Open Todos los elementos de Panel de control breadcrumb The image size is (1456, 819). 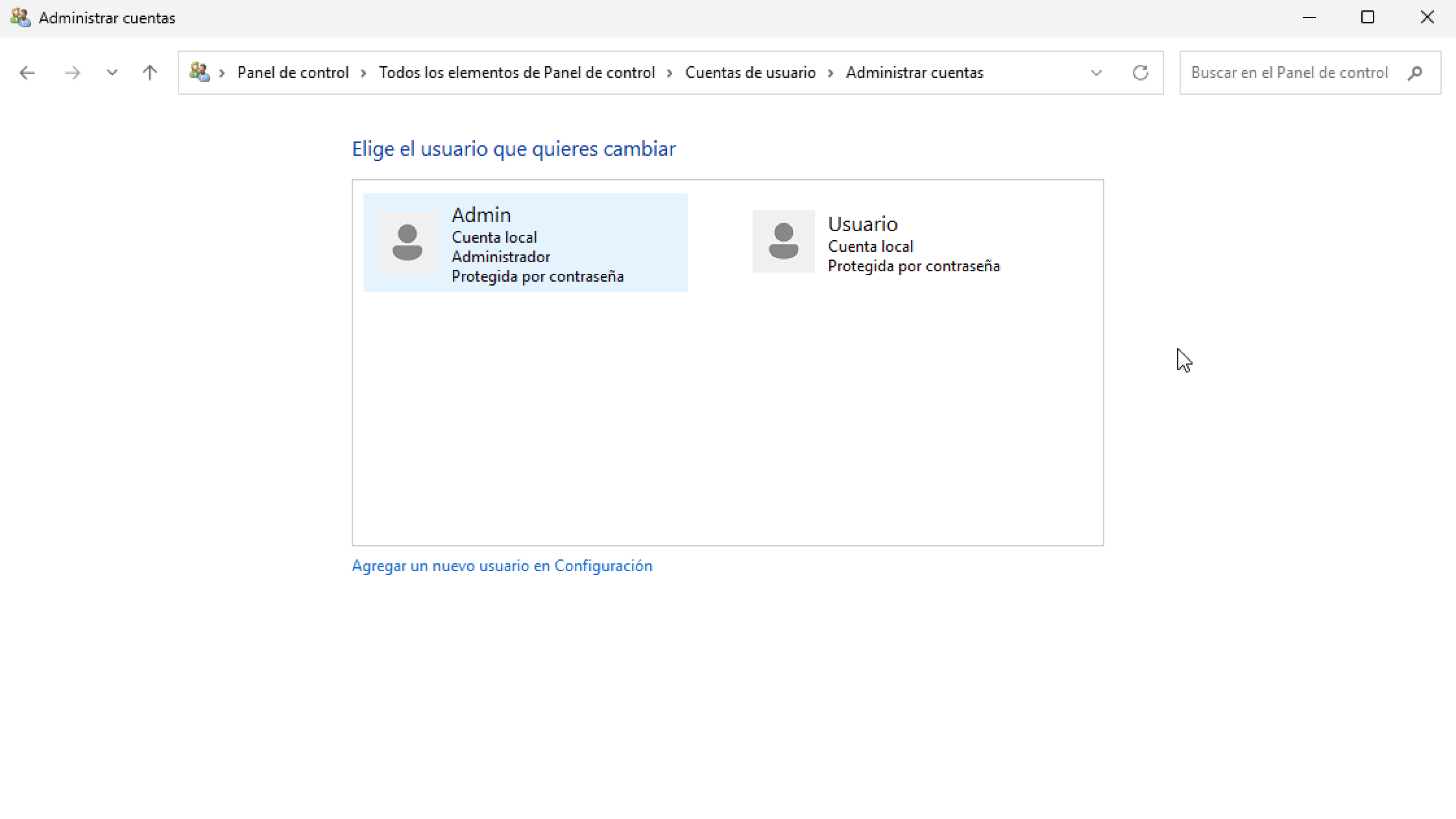[517, 73]
